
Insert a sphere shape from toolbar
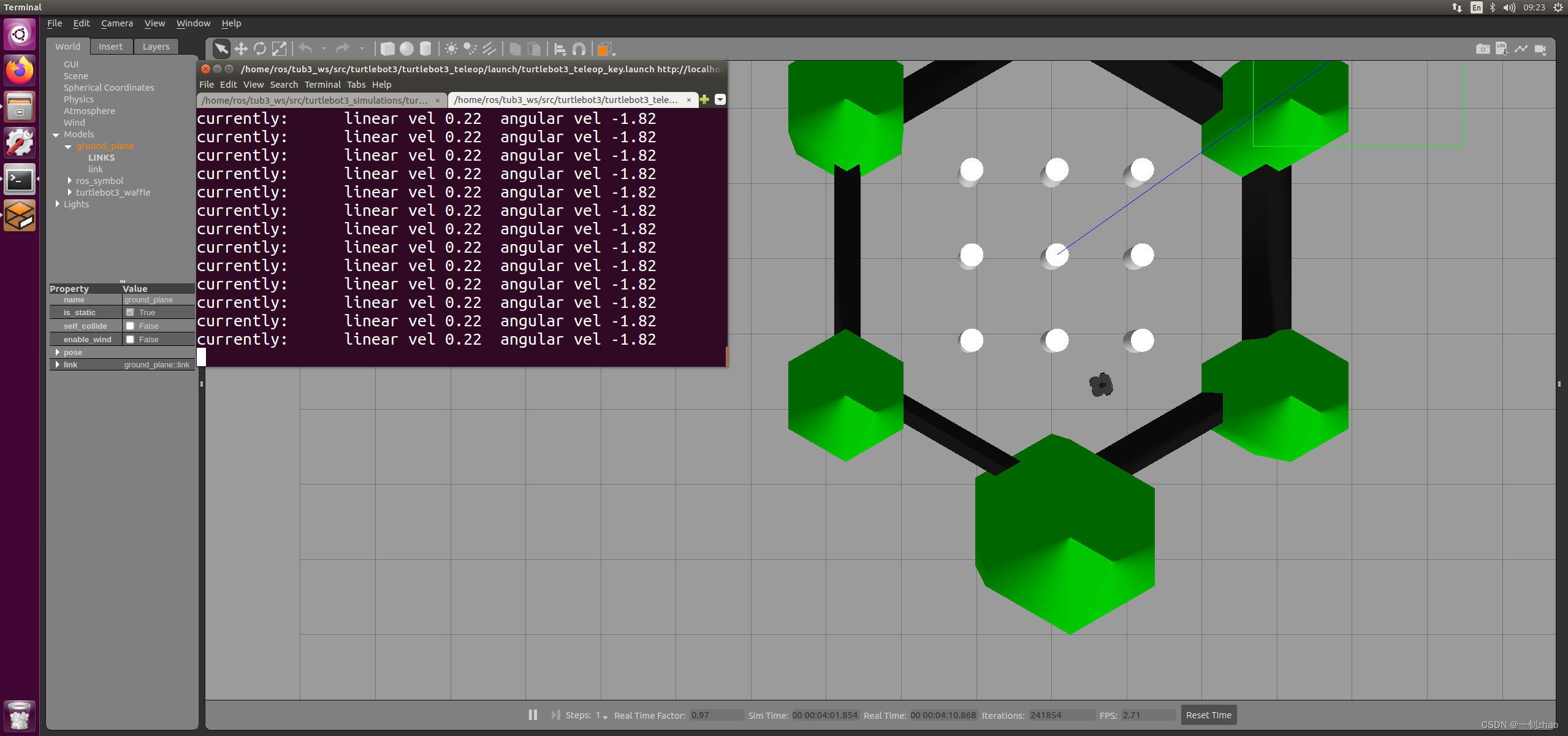(406, 49)
